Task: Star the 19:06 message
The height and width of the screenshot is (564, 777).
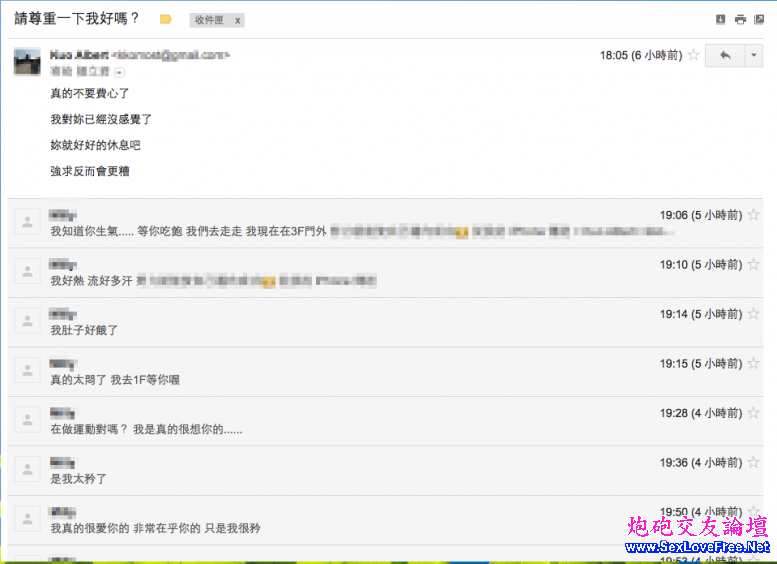Action: click(x=754, y=214)
